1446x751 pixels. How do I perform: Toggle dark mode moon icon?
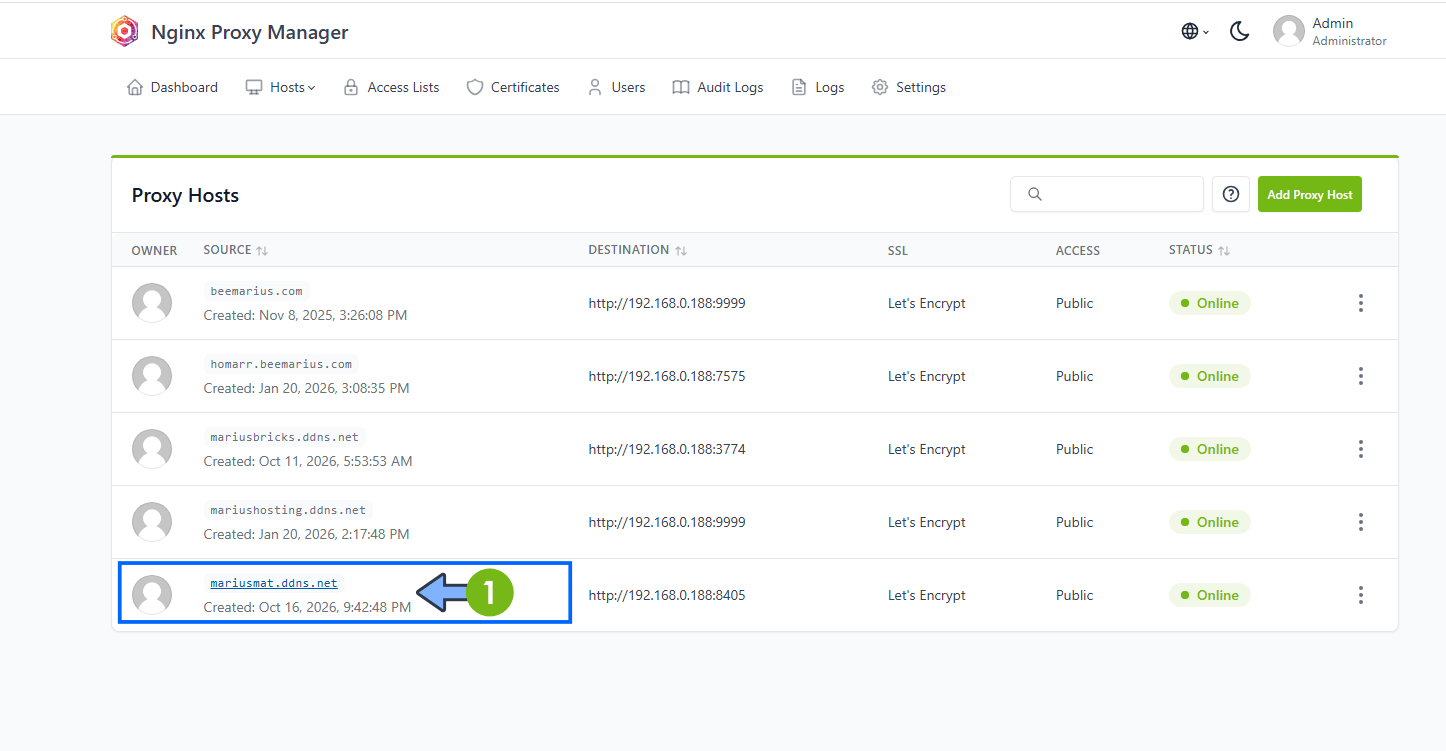pyautogui.click(x=1240, y=31)
